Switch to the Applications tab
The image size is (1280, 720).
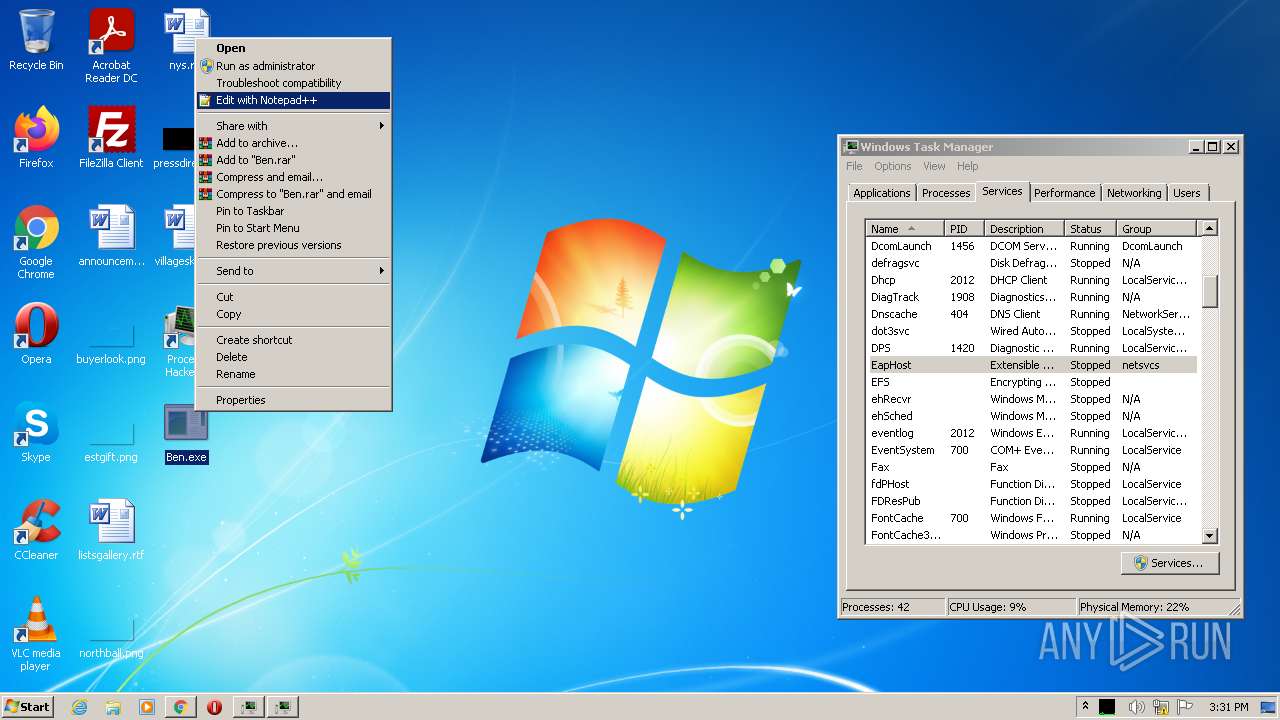[882, 193]
